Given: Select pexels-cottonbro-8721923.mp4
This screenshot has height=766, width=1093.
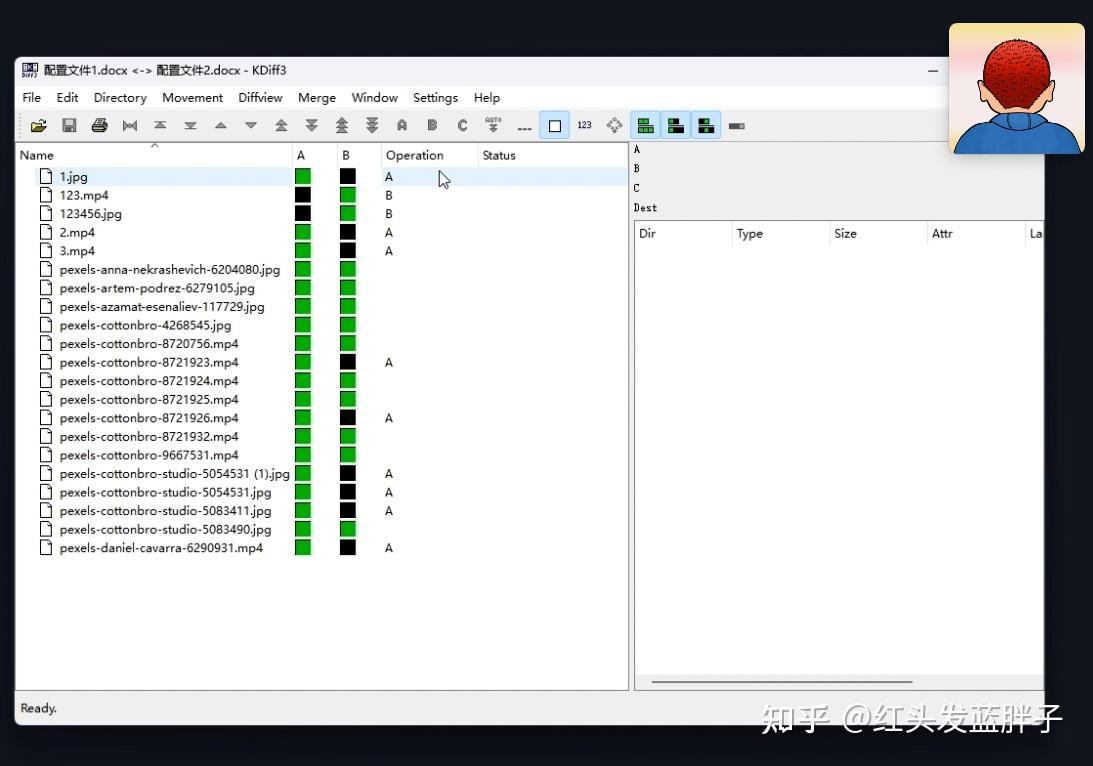Looking at the screenshot, I should (x=148, y=362).
